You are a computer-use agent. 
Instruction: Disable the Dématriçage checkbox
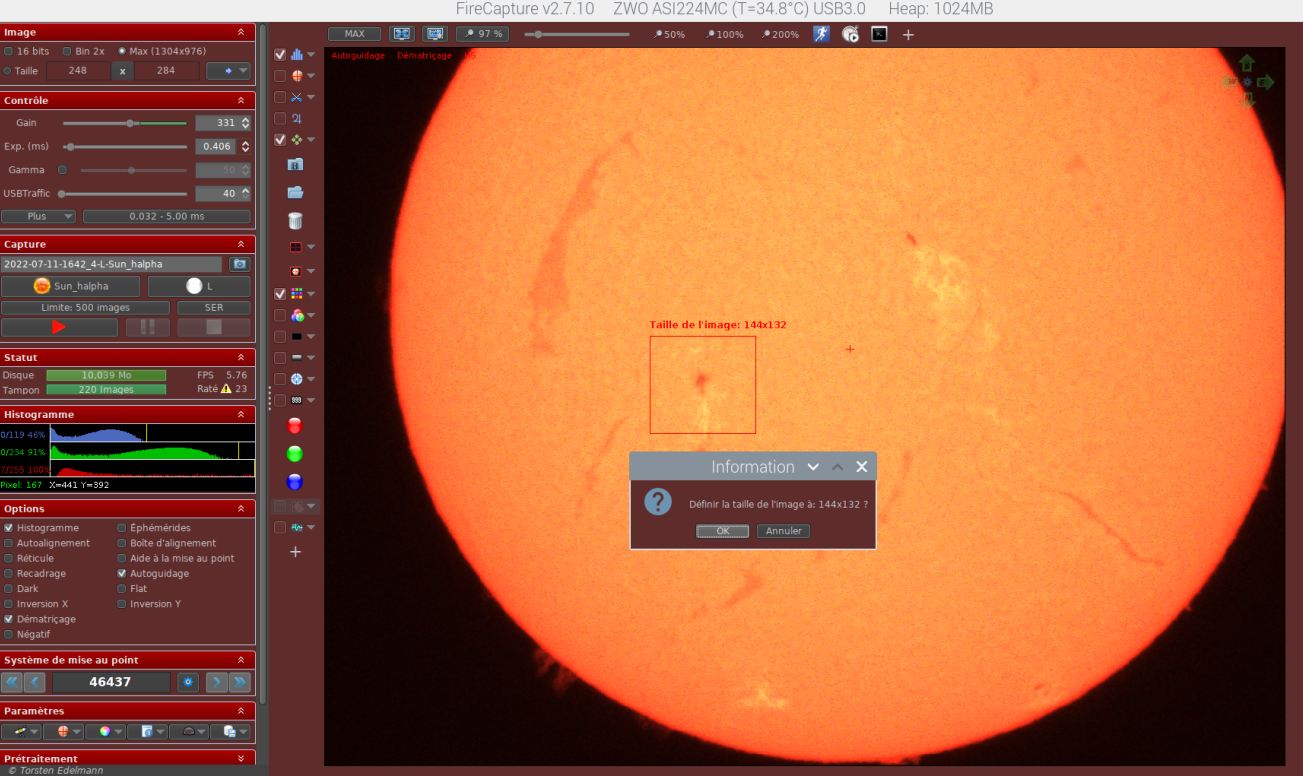[9, 619]
